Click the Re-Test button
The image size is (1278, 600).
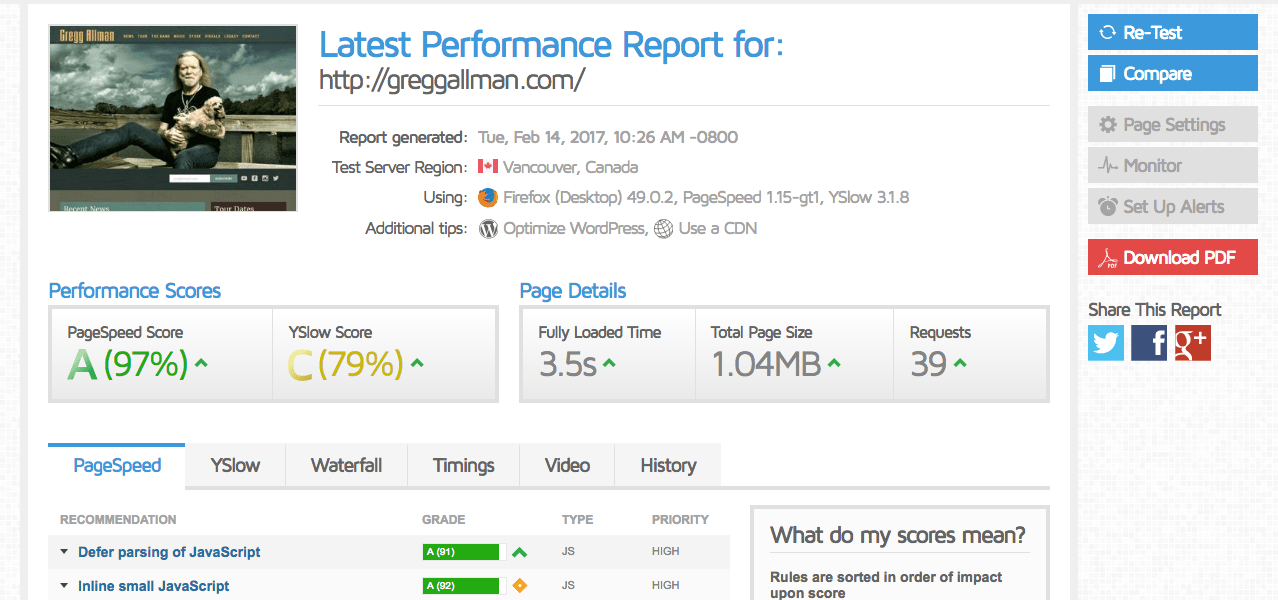[x=1173, y=33]
